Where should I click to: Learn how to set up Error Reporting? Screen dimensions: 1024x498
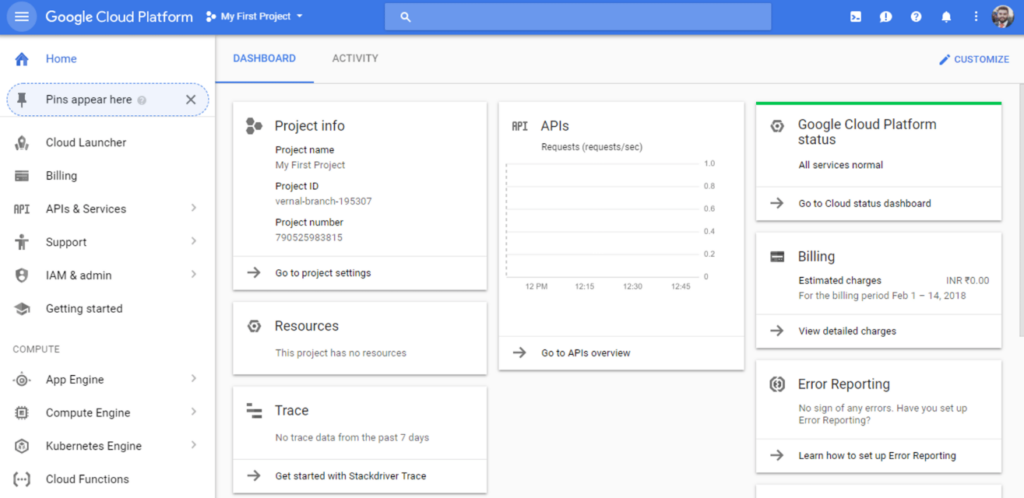(x=878, y=456)
